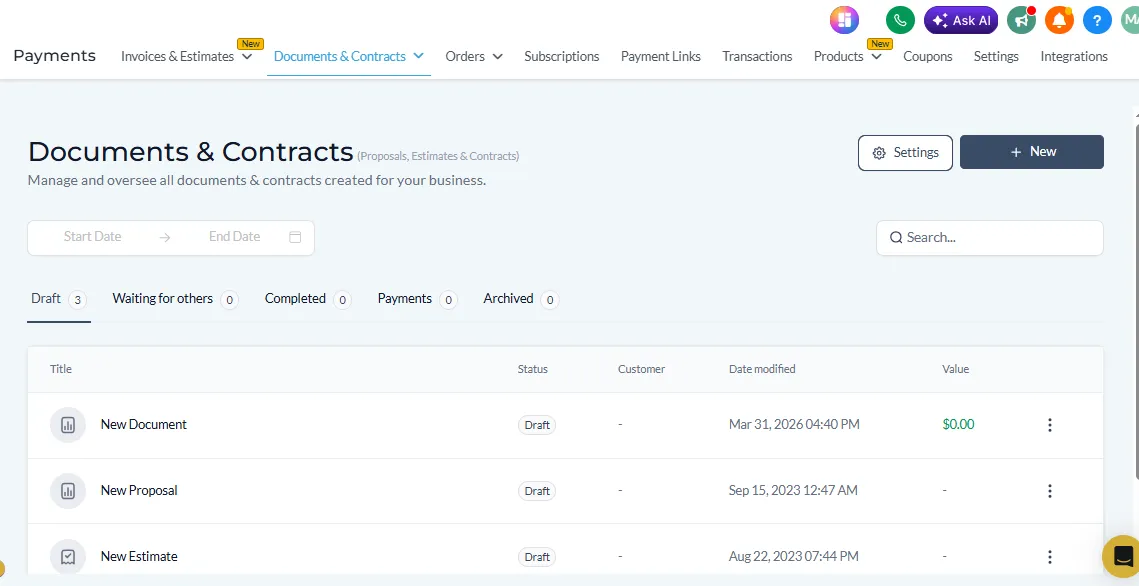Open the megaphone announcements icon

[1021, 20]
